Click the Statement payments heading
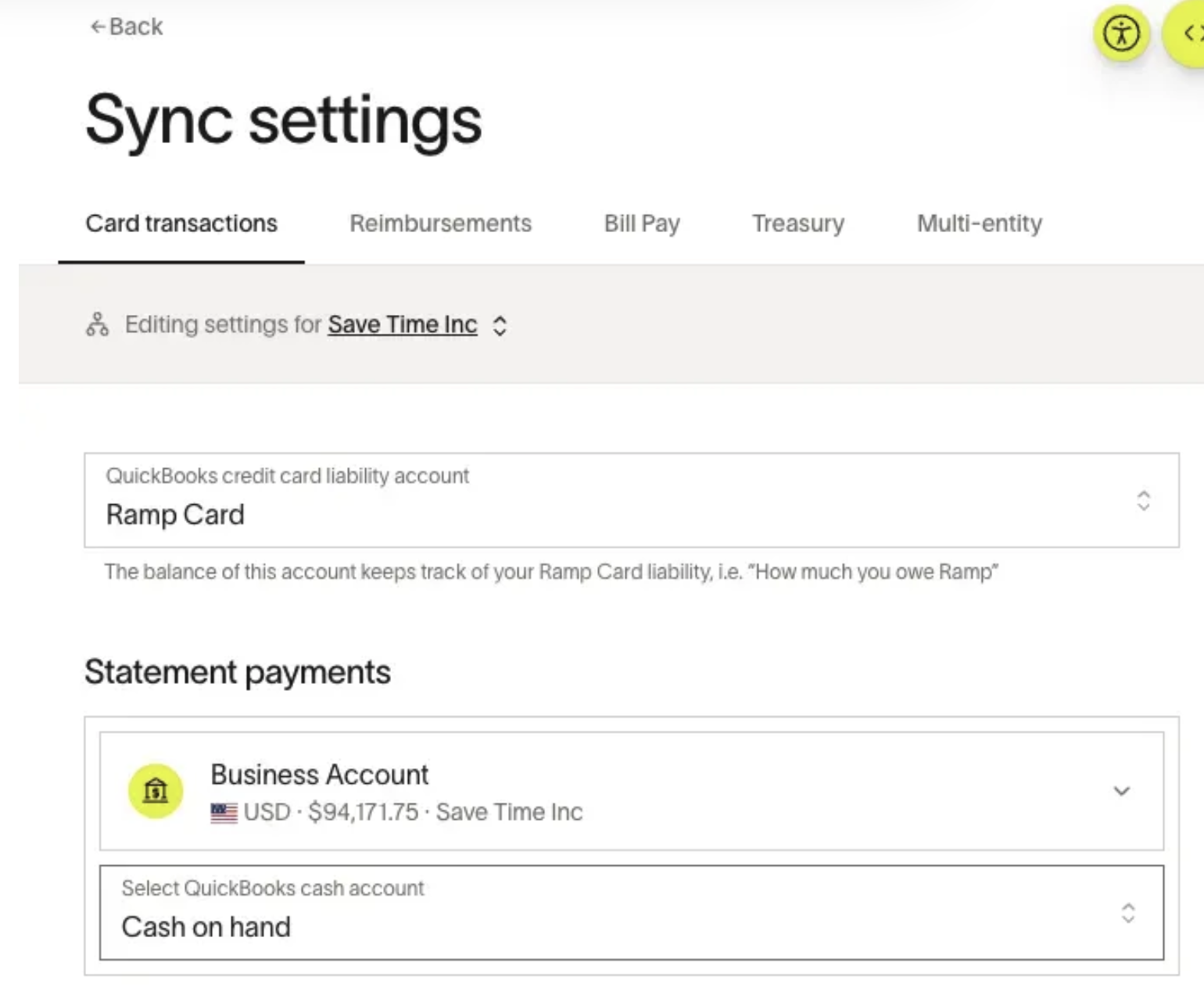 click(238, 672)
